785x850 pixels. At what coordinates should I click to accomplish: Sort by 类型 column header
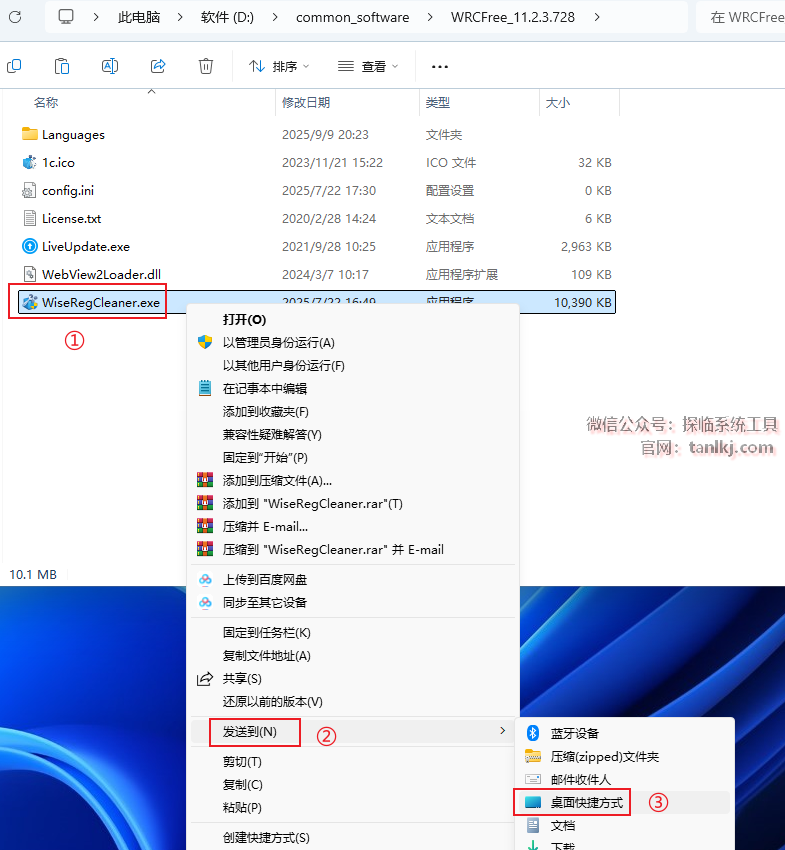click(x=437, y=102)
